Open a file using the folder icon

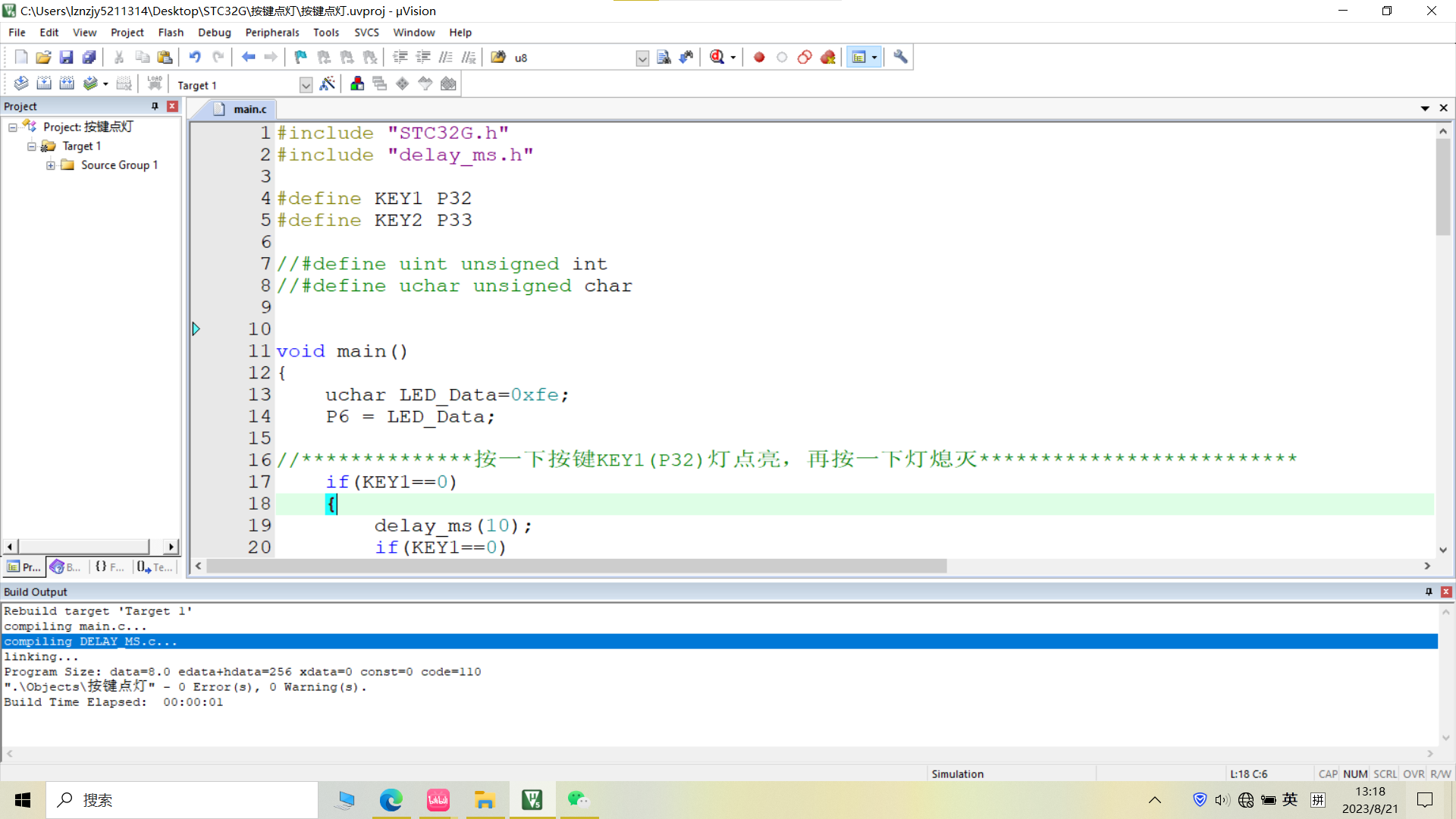(44, 57)
